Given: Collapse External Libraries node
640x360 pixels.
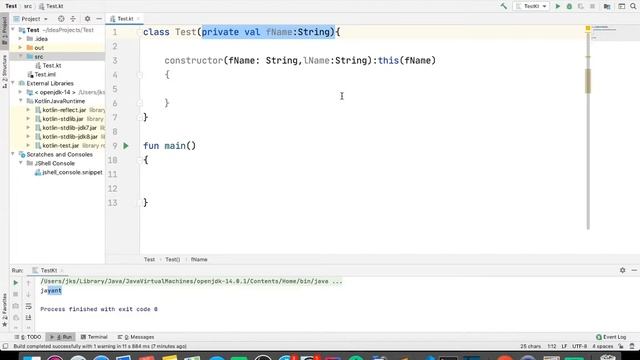Looking at the screenshot, I should tap(13, 83).
